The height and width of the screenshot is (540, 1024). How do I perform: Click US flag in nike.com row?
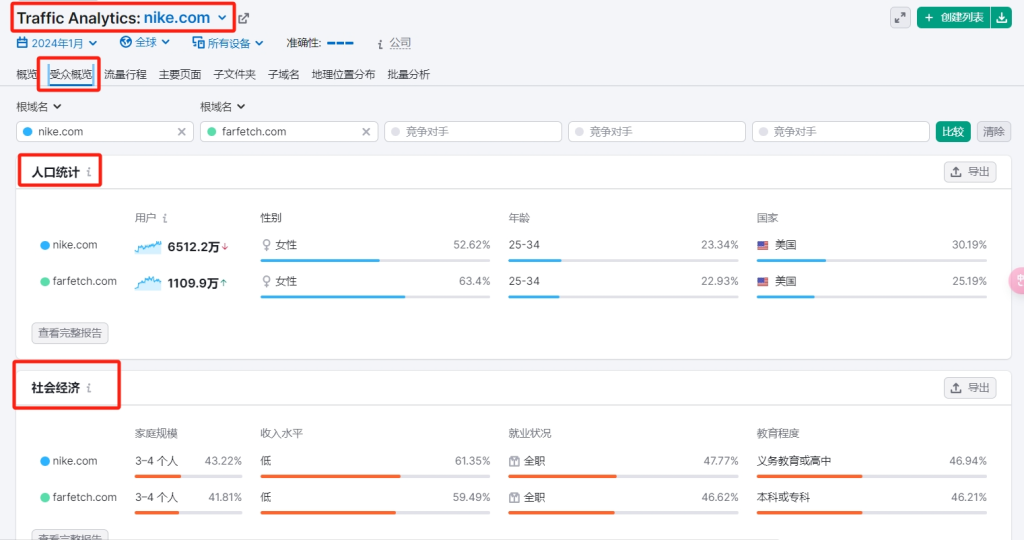(763, 246)
